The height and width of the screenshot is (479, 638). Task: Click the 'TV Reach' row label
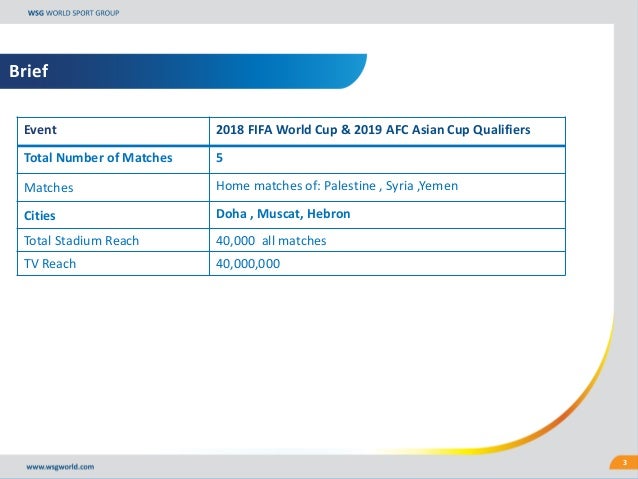(50, 264)
